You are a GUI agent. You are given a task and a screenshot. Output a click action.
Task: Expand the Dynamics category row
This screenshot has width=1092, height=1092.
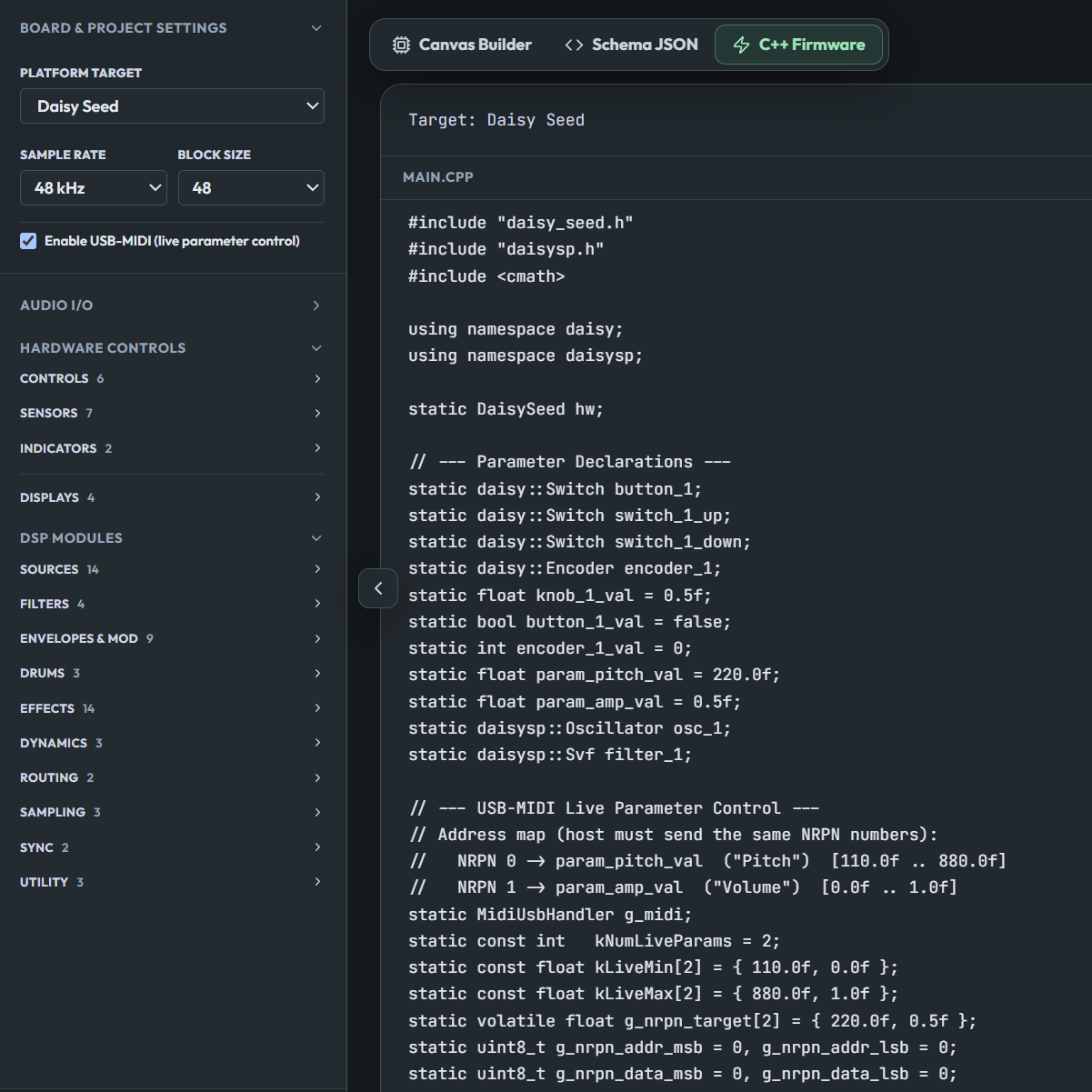(172, 743)
